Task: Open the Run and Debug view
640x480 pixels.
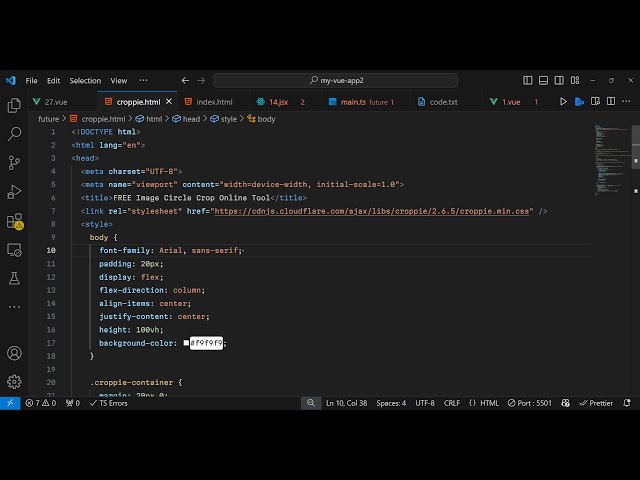Action: coord(14,192)
